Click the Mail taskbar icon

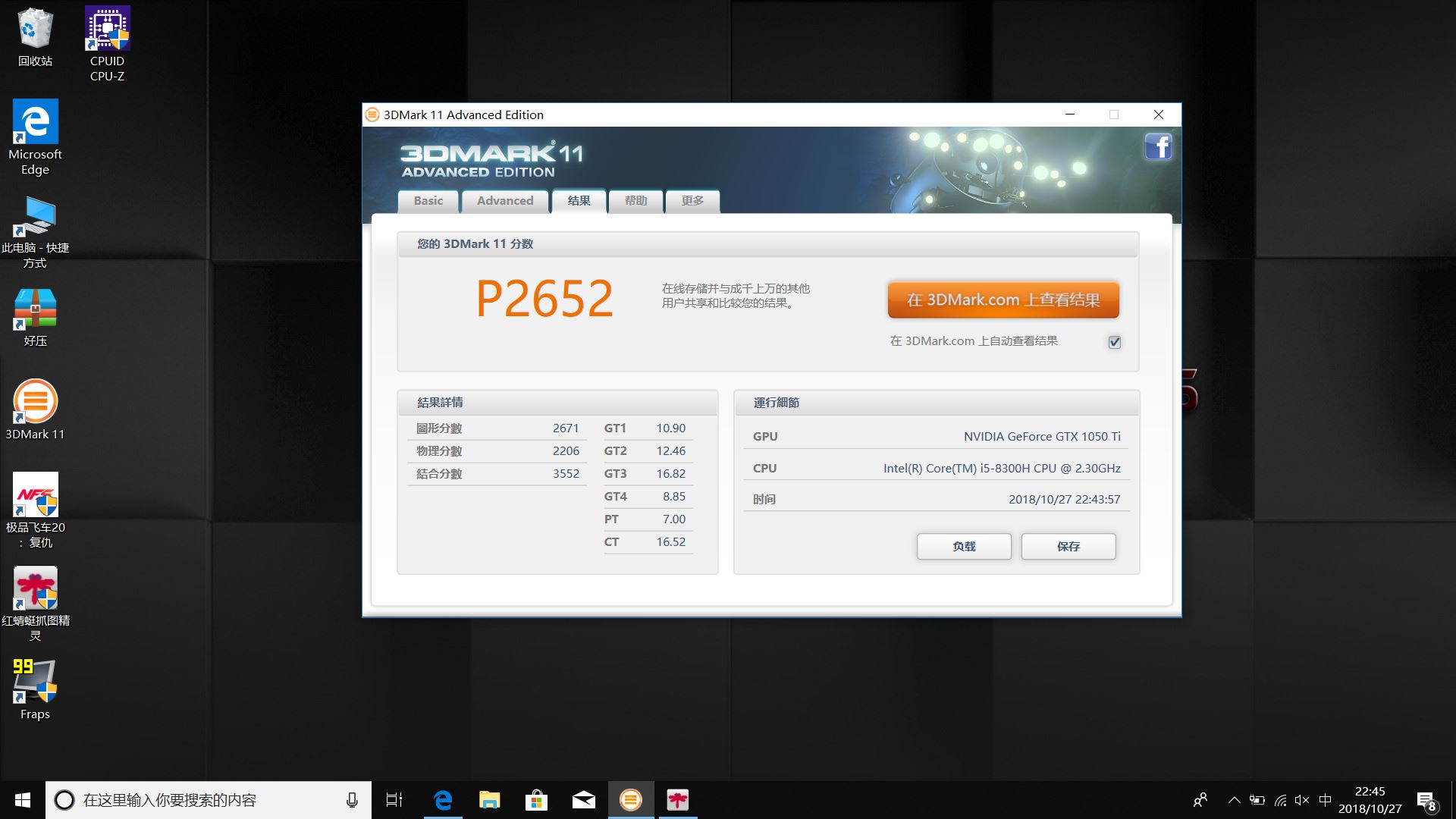tap(583, 800)
